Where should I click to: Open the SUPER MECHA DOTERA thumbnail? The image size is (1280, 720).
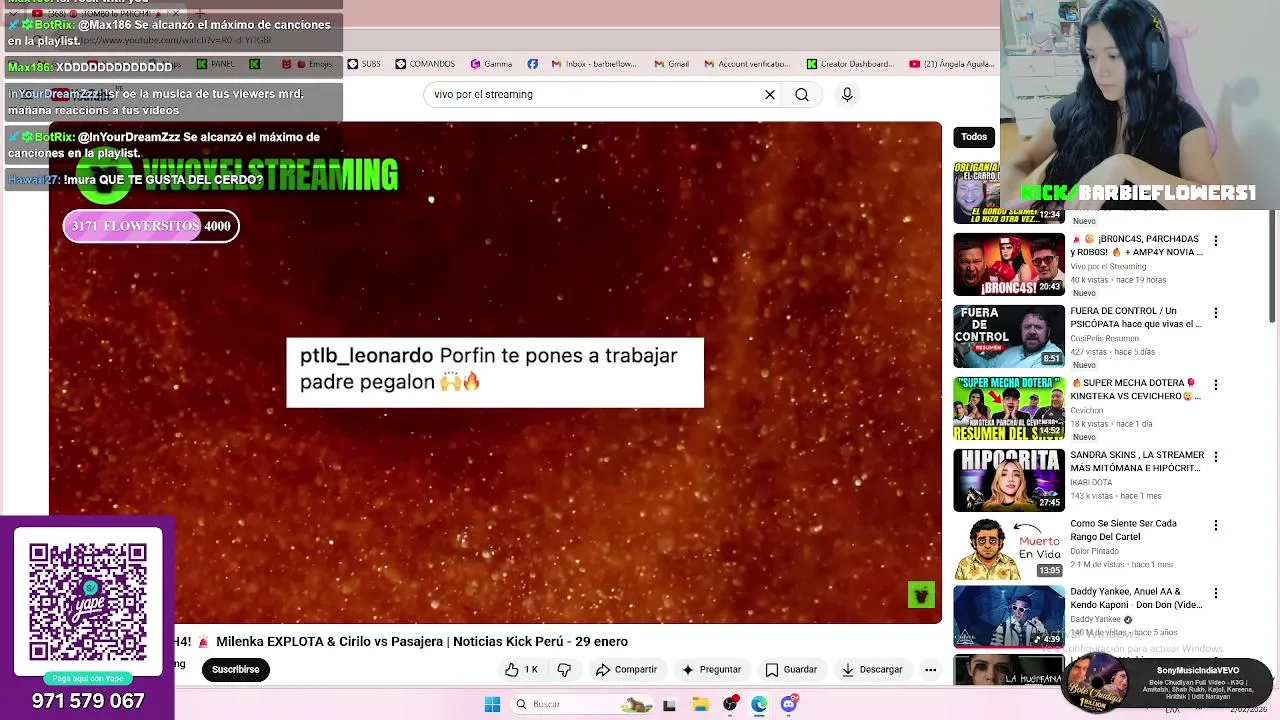click(x=1009, y=409)
